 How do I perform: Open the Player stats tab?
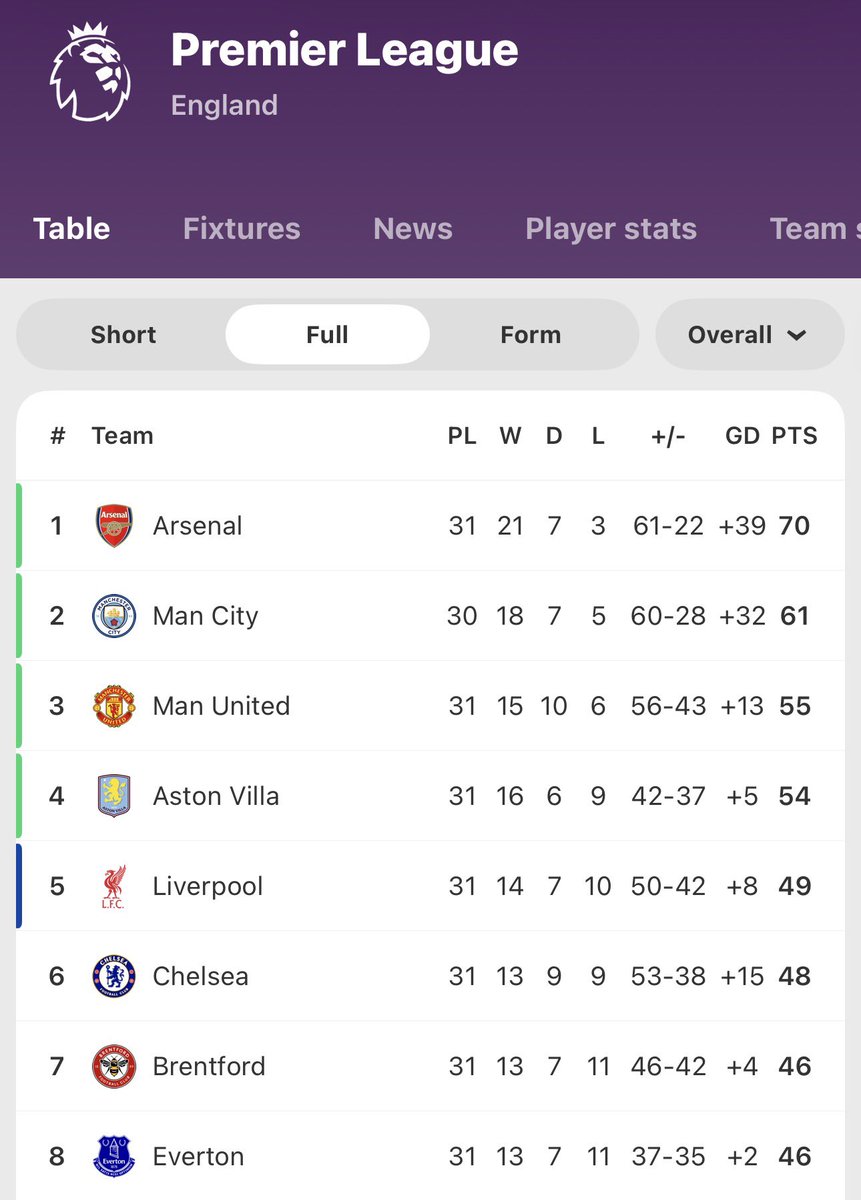point(611,229)
